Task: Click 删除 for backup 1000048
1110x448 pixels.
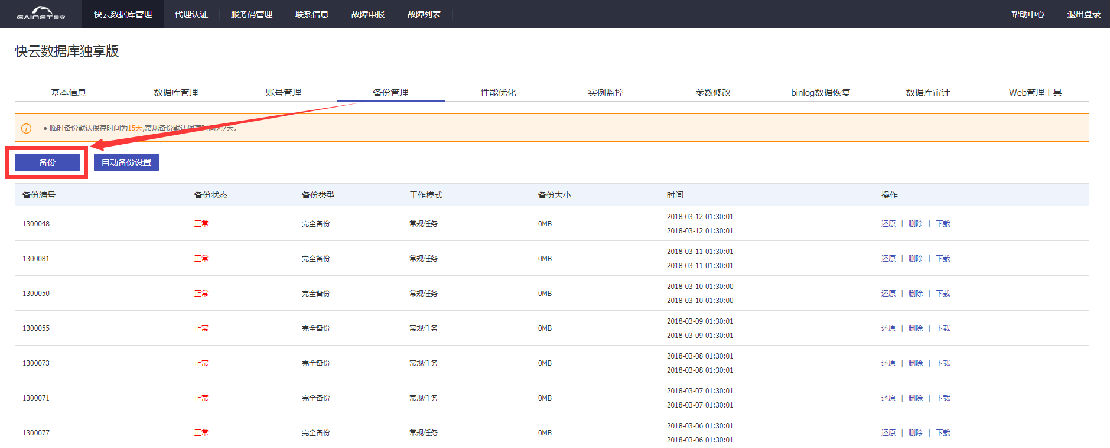Action: (915, 223)
